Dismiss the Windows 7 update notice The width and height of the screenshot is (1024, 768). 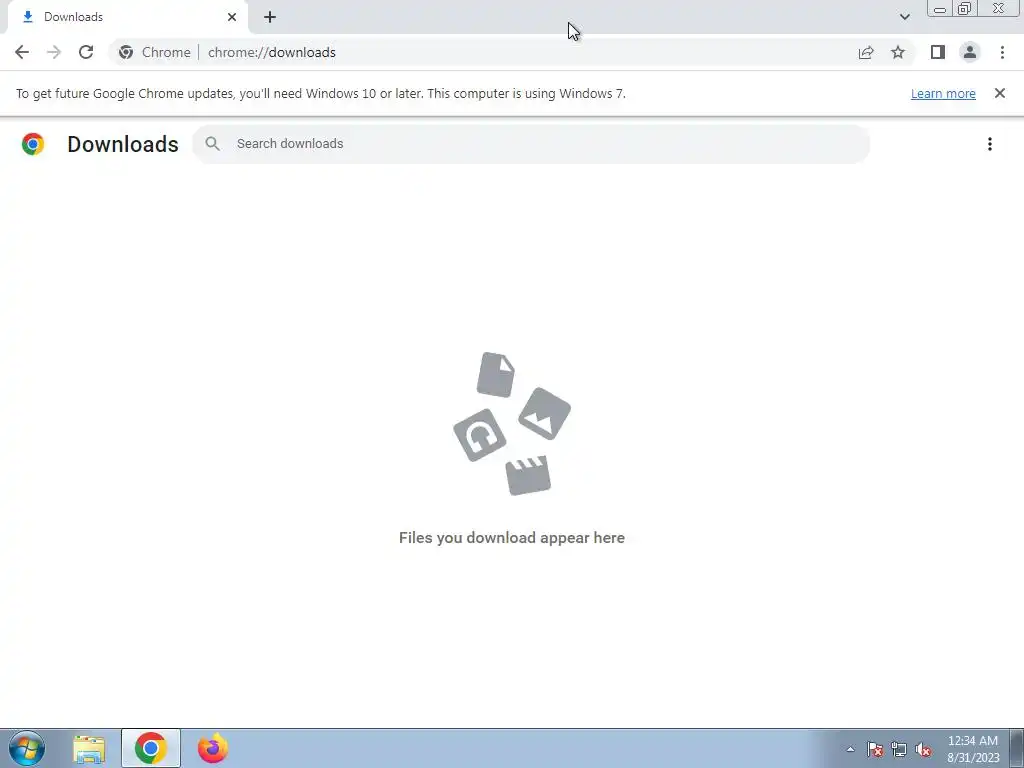(1000, 93)
